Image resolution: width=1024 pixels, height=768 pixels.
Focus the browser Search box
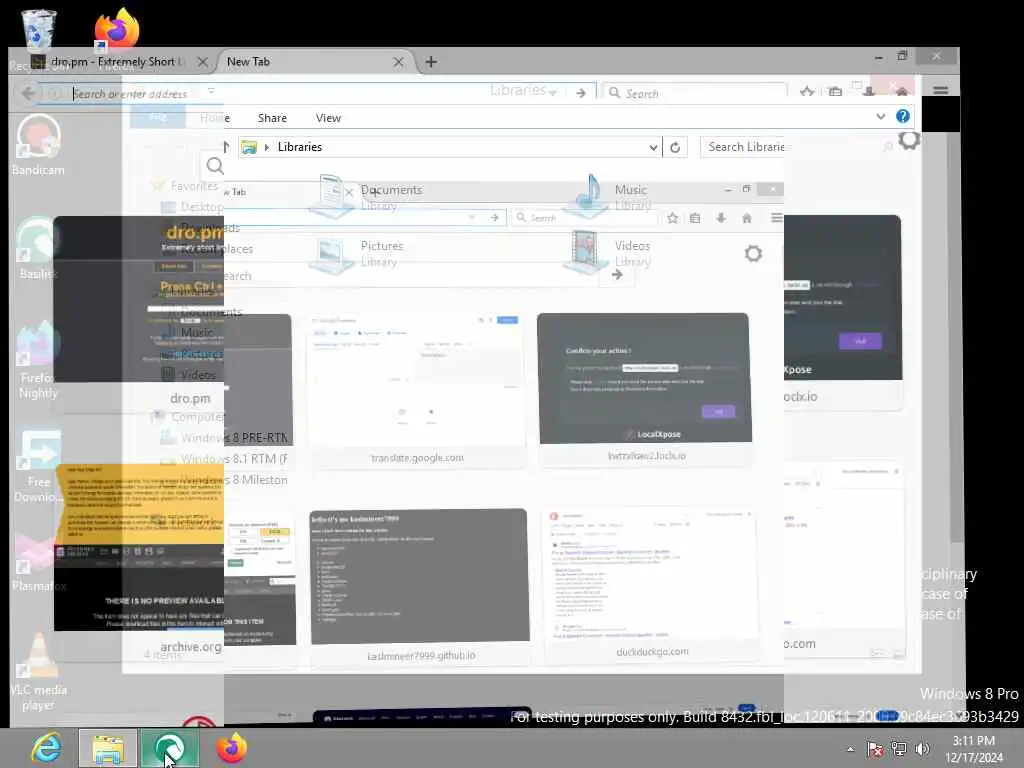pyautogui.click(x=695, y=93)
